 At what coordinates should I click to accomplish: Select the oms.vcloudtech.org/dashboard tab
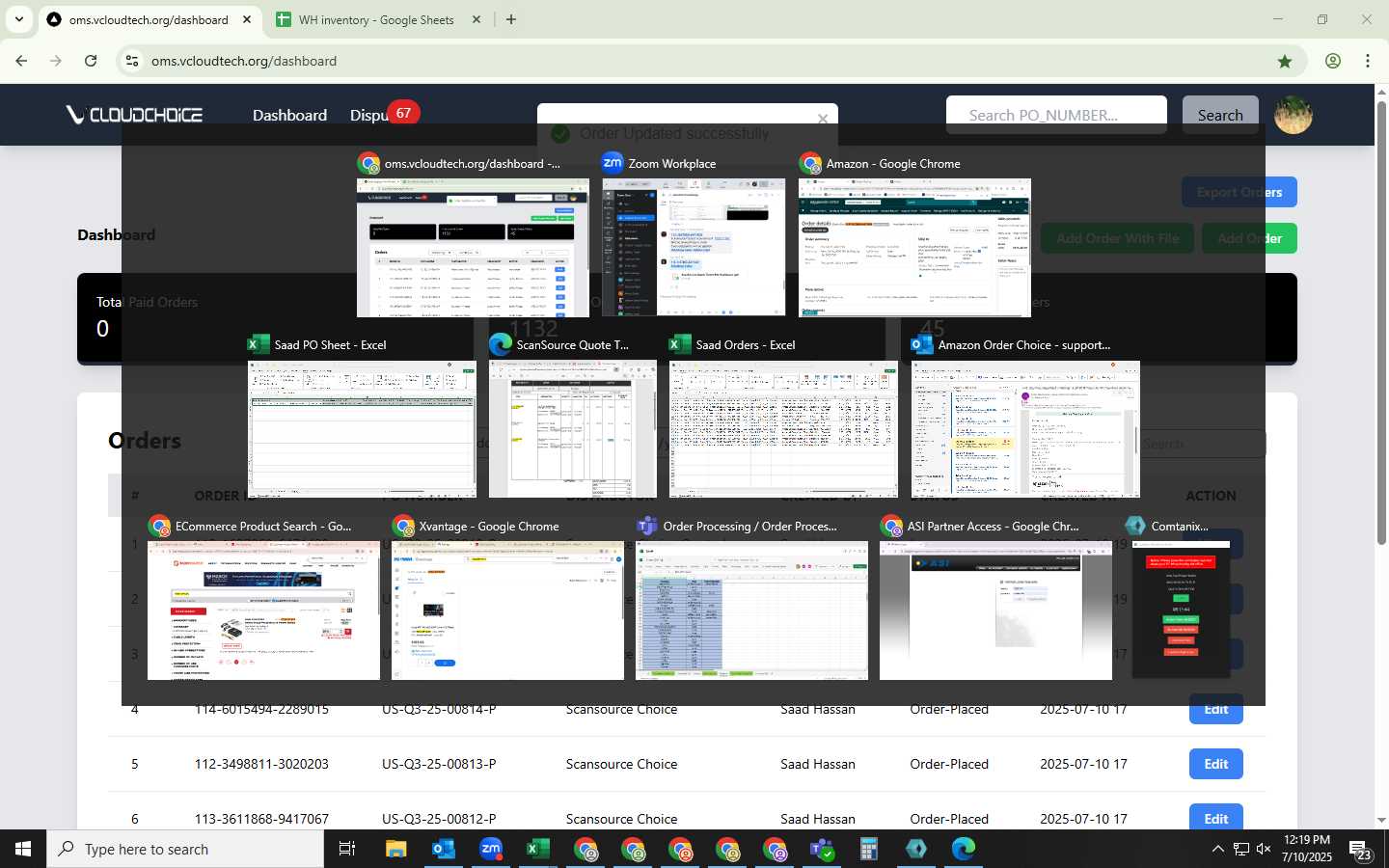click(x=150, y=19)
